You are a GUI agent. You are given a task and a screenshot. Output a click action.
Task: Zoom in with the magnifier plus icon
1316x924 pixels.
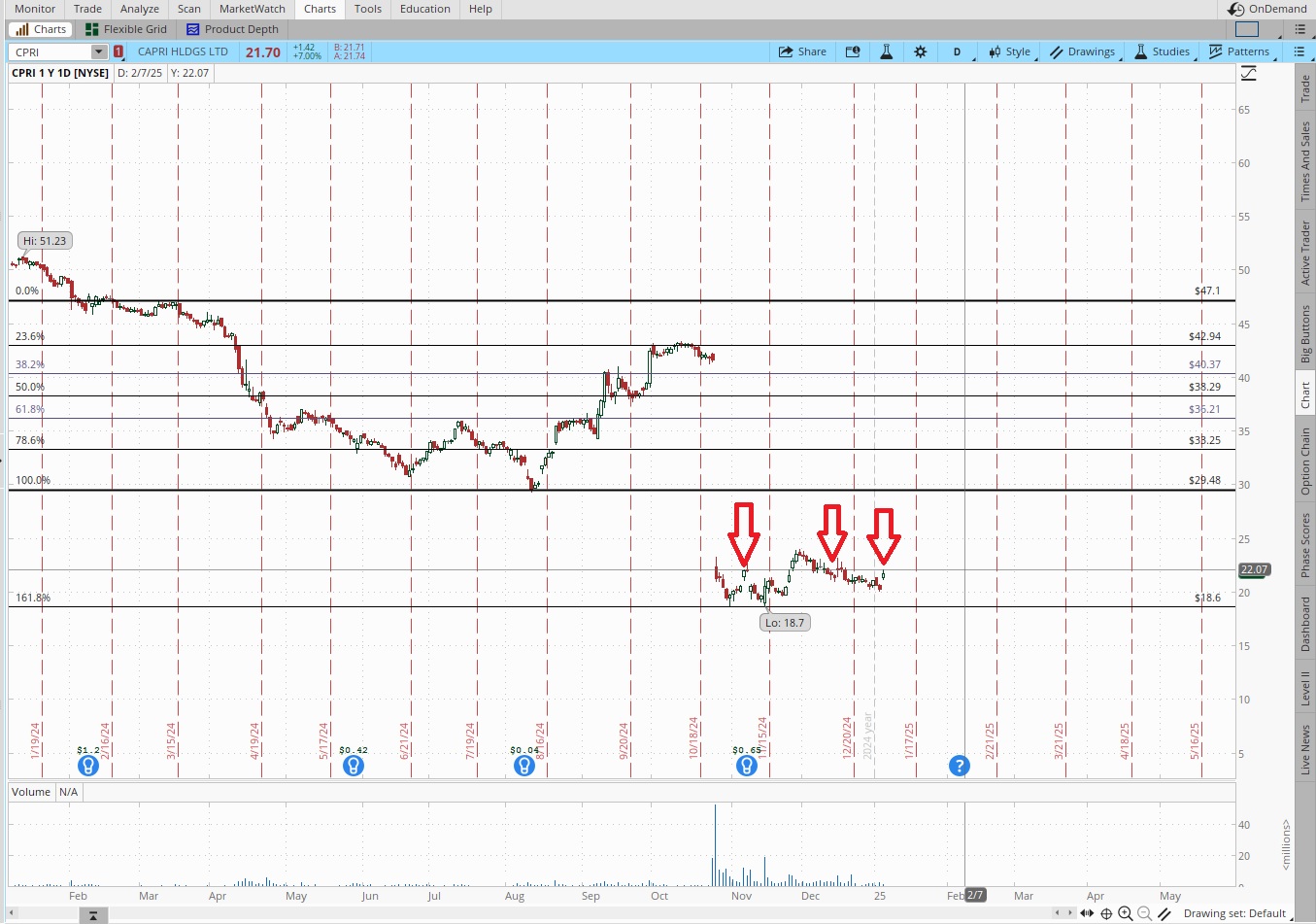[x=1126, y=913]
